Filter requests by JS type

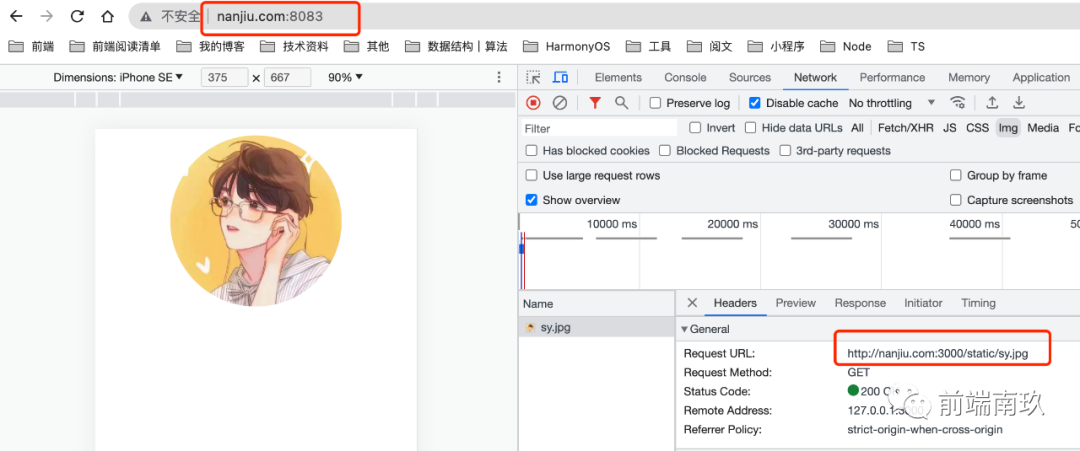click(950, 127)
